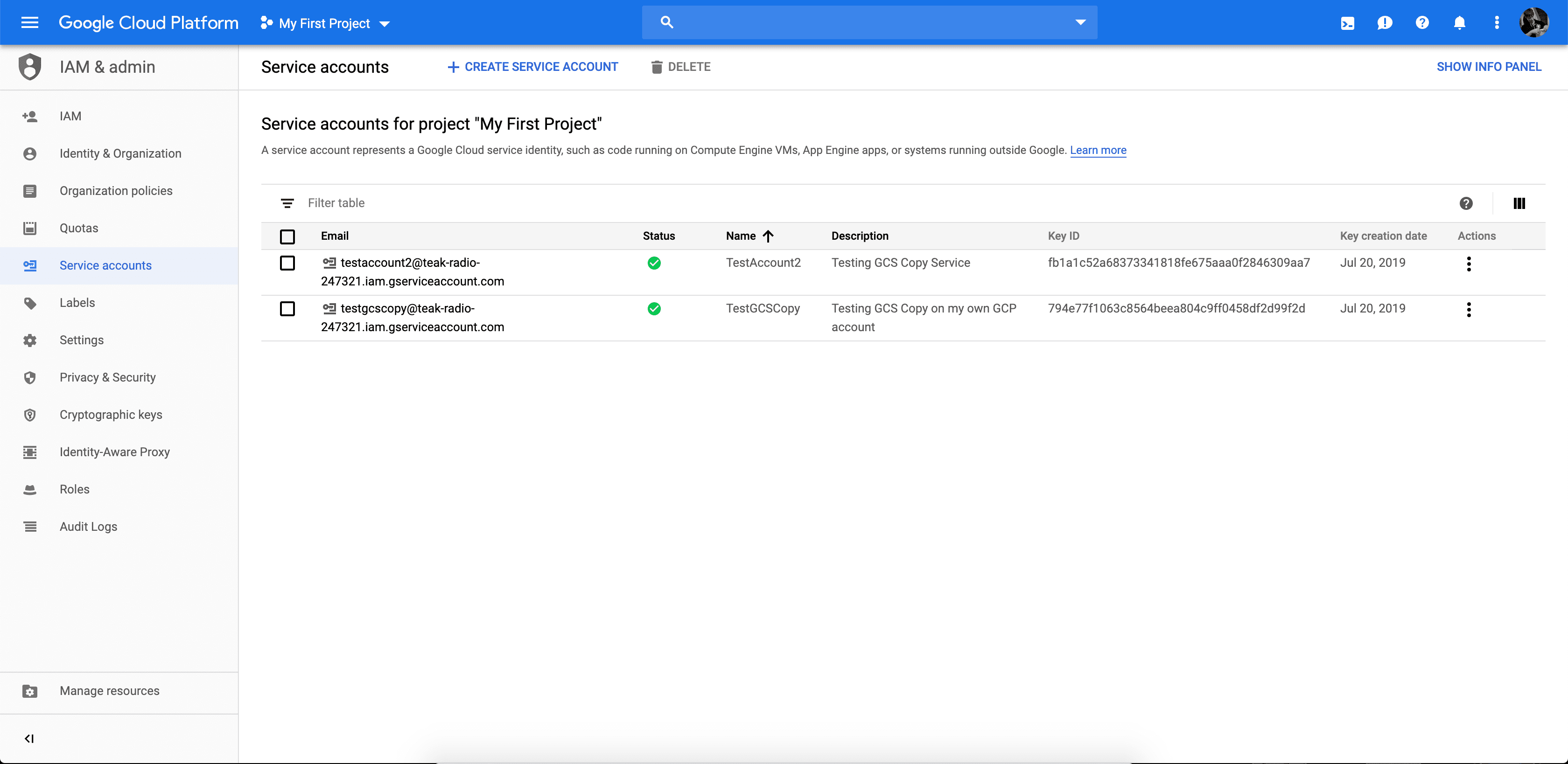Open the Learn more link
This screenshot has width=1568, height=764.
(1098, 150)
